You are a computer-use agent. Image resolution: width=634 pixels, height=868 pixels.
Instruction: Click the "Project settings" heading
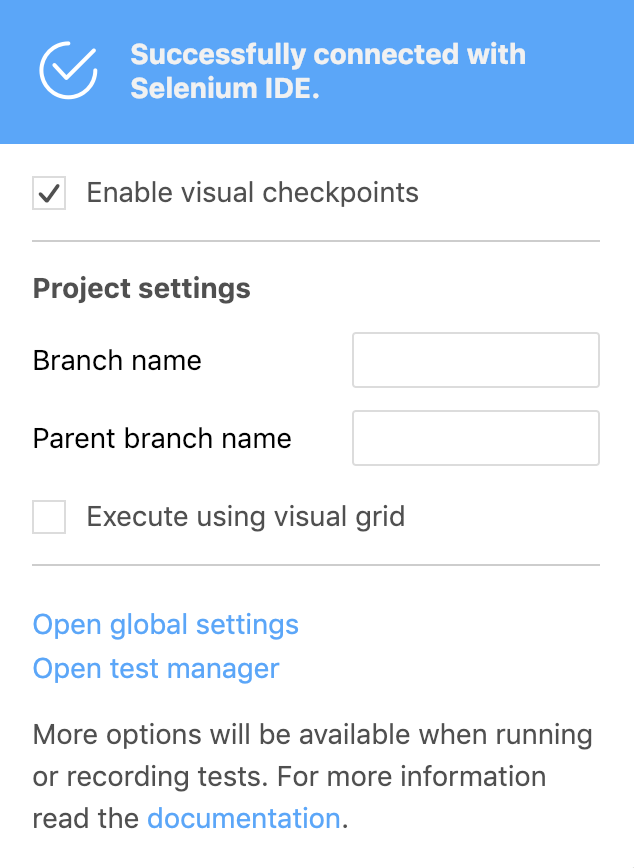142,289
